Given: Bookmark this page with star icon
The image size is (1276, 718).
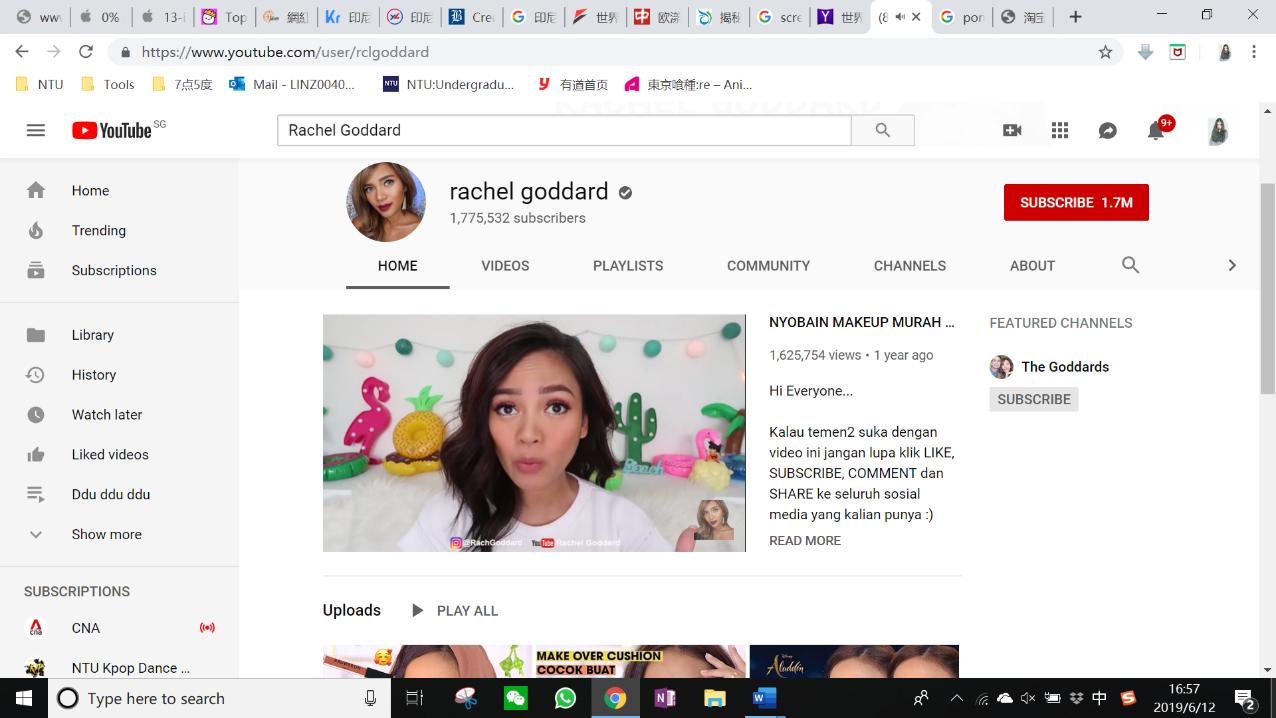Looking at the screenshot, I should pos(1105,52).
